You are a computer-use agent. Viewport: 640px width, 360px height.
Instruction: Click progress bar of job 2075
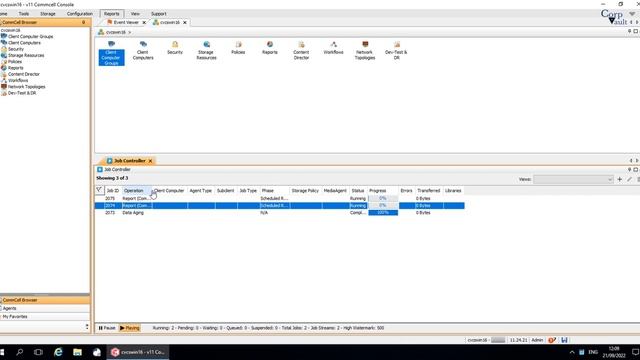(383, 198)
